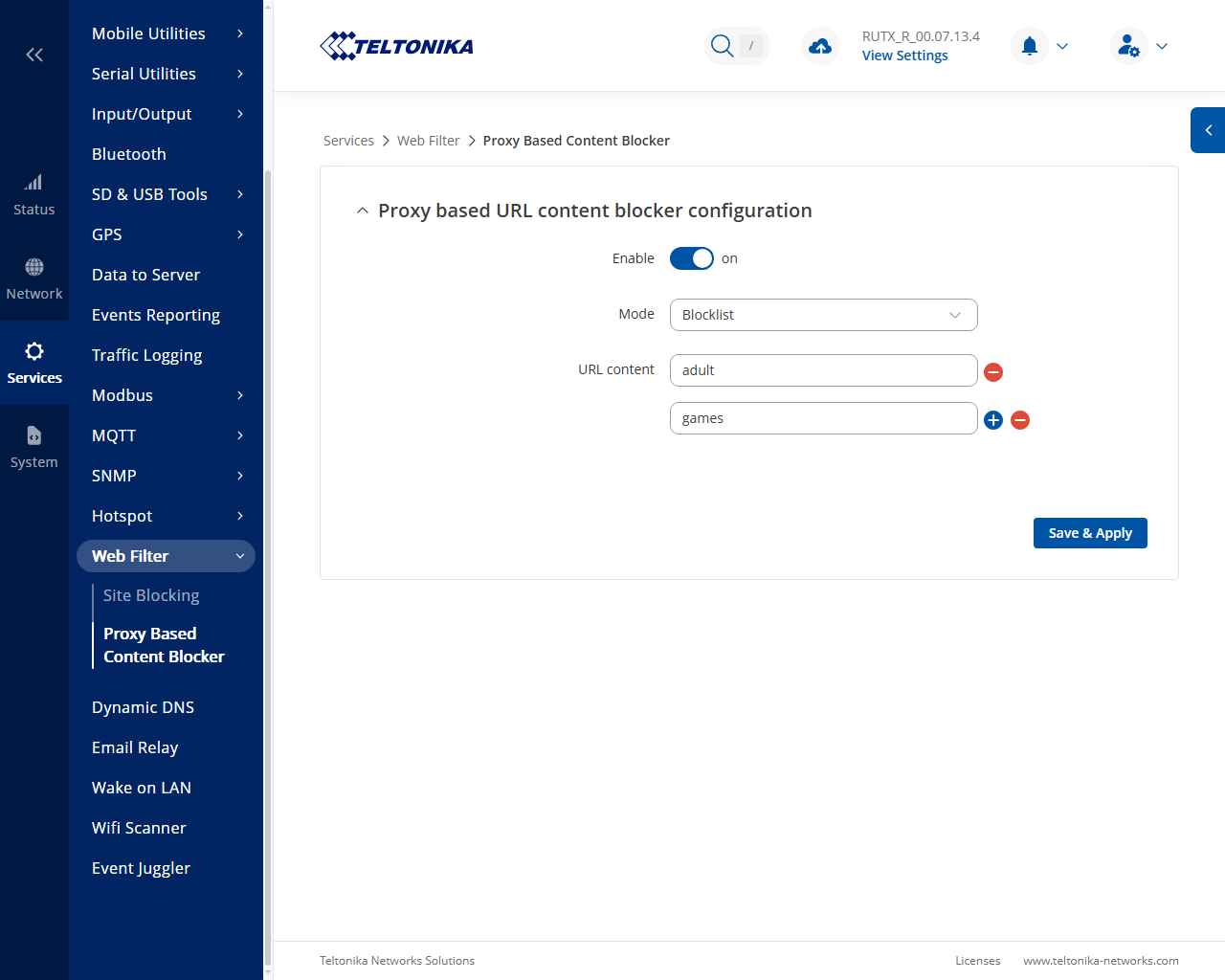Open Traffic Logging menu item
This screenshot has width=1225, height=980.
pos(146,355)
